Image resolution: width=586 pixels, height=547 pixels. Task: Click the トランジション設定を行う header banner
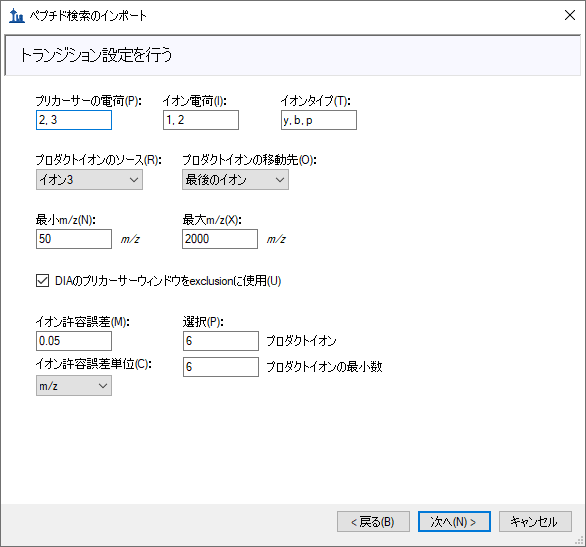[x=293, y=55]
